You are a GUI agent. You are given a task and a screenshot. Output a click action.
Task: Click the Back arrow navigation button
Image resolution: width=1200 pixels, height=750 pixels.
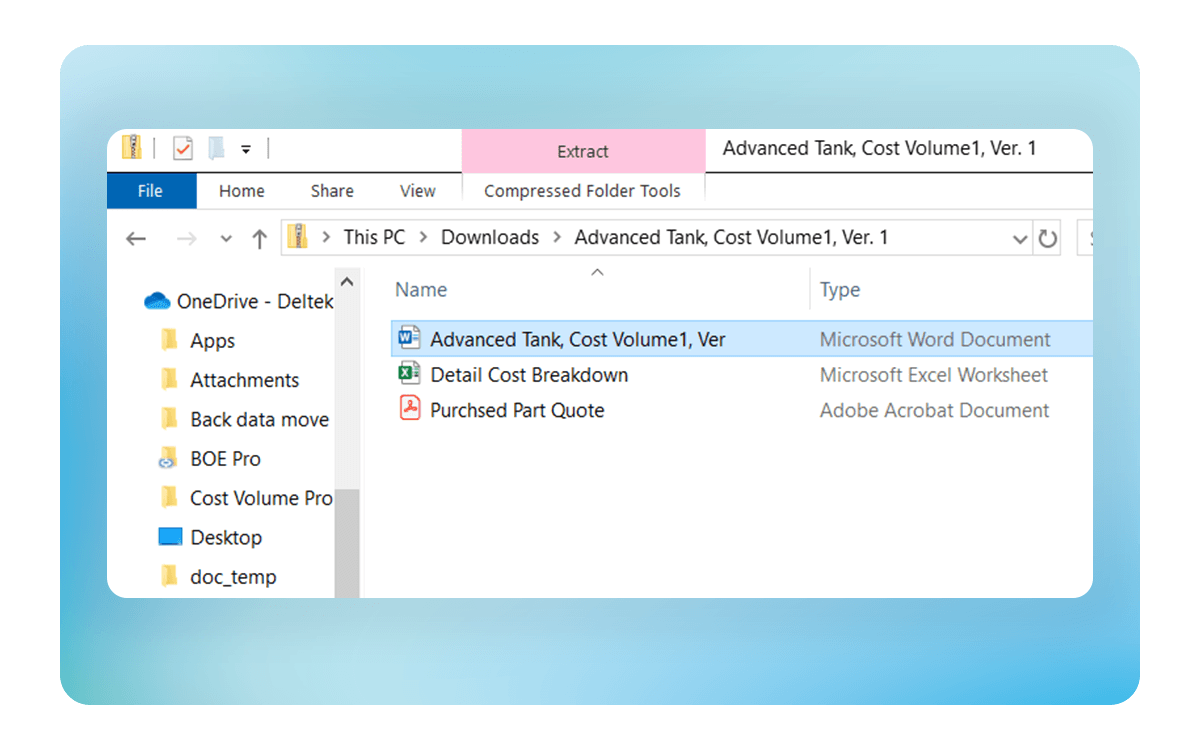pos(136,239)
